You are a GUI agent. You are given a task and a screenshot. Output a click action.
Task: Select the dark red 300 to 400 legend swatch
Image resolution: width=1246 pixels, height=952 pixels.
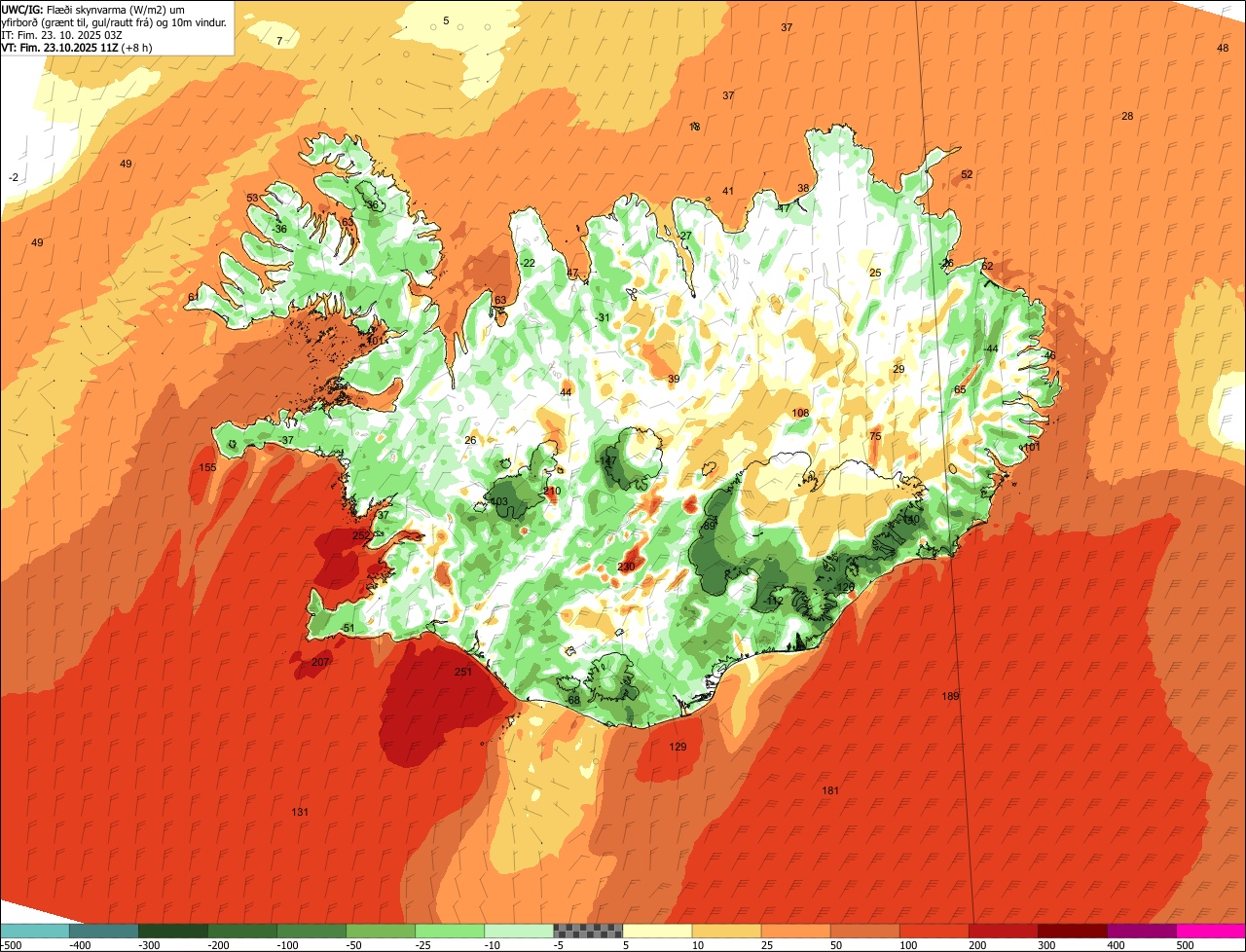(x=1072, y=931)
